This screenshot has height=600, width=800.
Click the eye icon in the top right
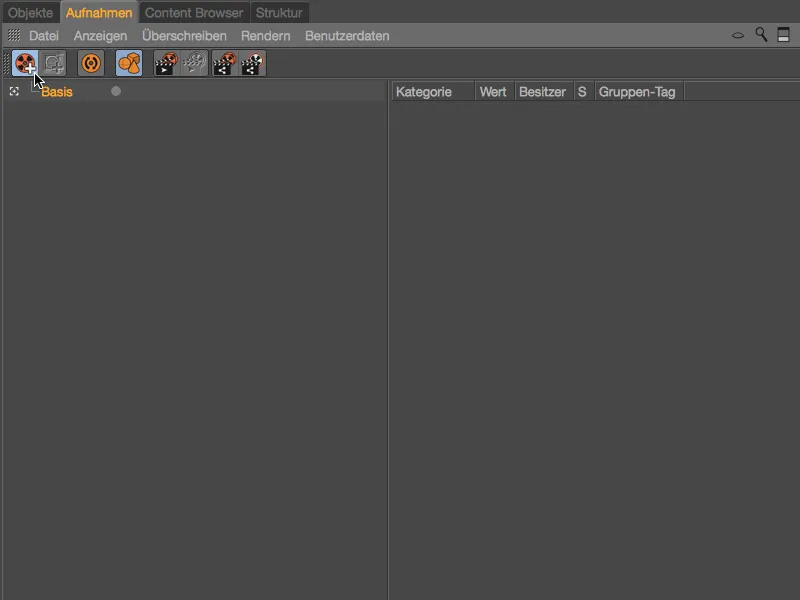pos(738,35)
